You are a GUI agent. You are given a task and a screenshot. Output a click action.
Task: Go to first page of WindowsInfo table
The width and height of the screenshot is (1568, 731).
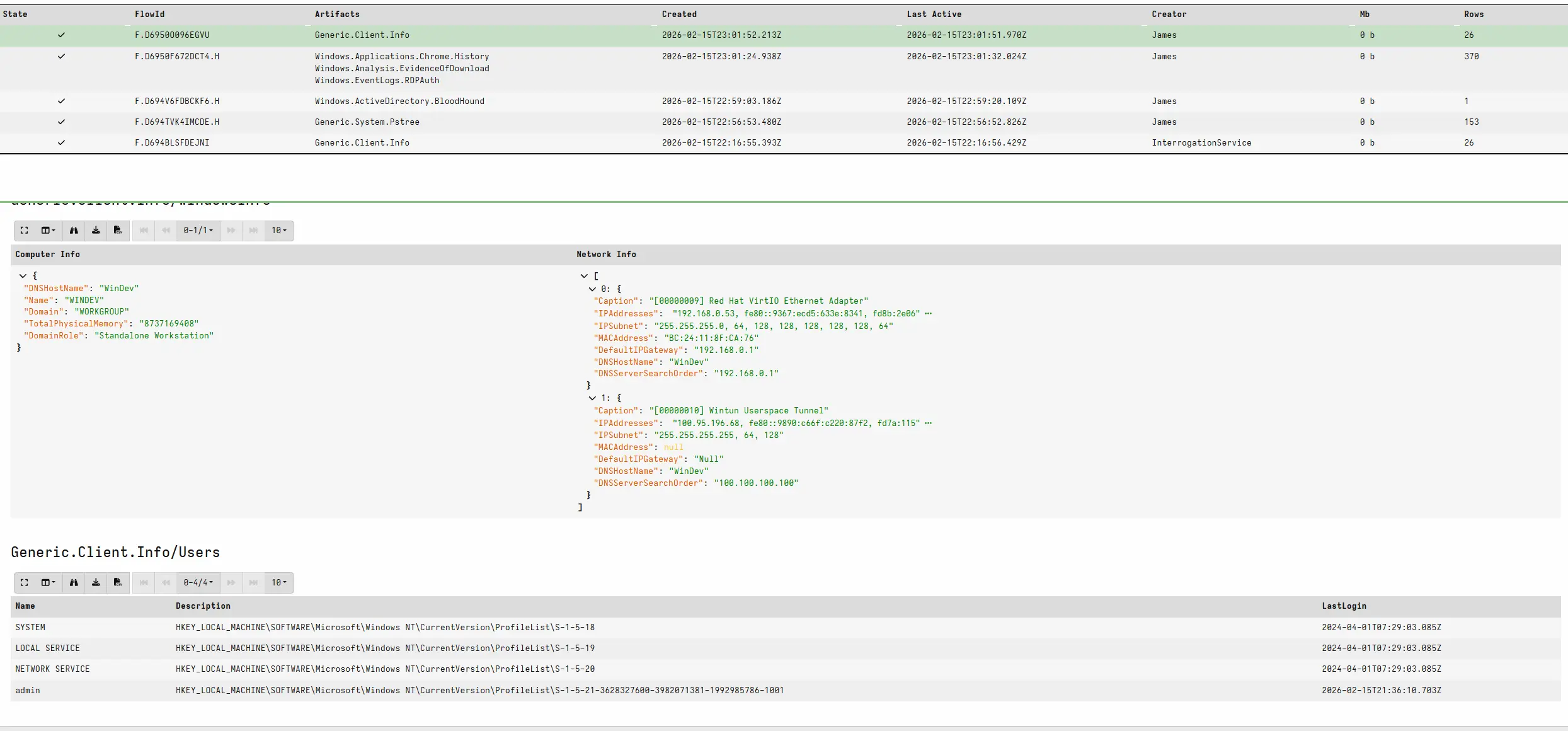coord(144,231)
